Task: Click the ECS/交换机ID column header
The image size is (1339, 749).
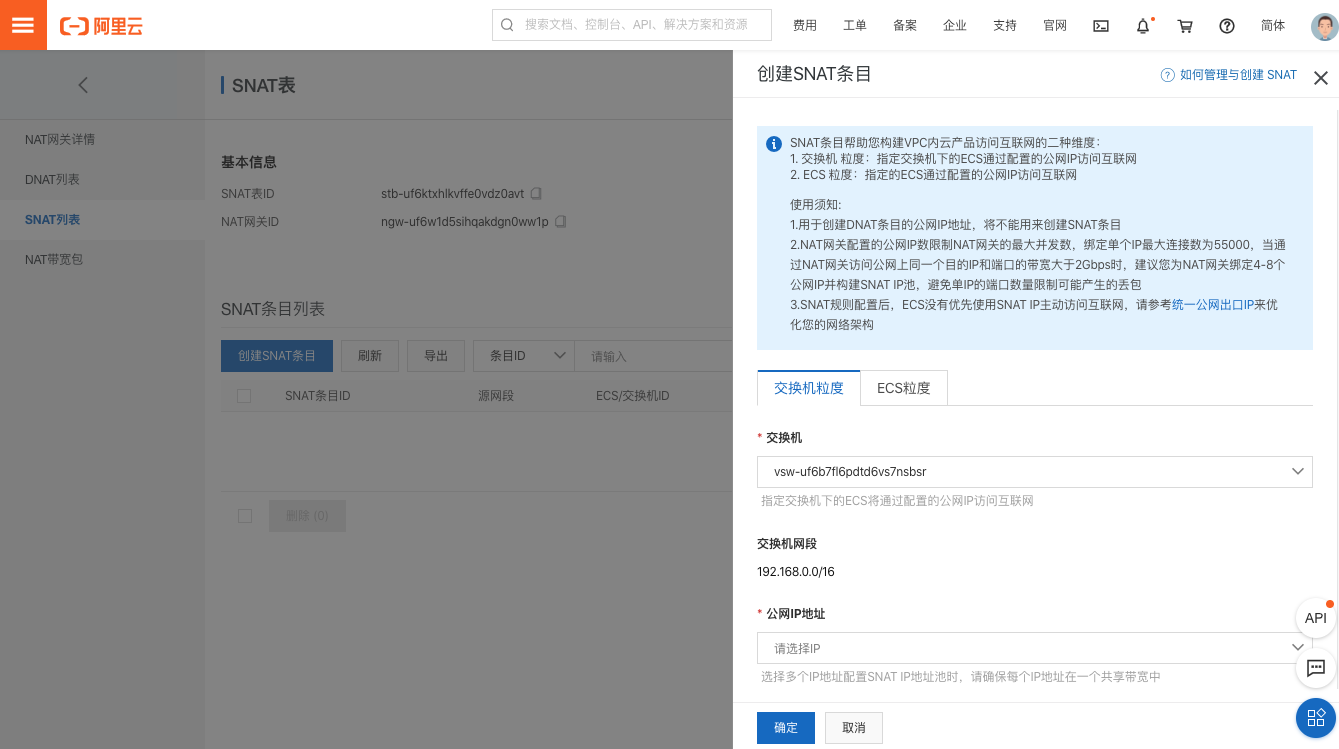Action: click(x=633, y=396)
